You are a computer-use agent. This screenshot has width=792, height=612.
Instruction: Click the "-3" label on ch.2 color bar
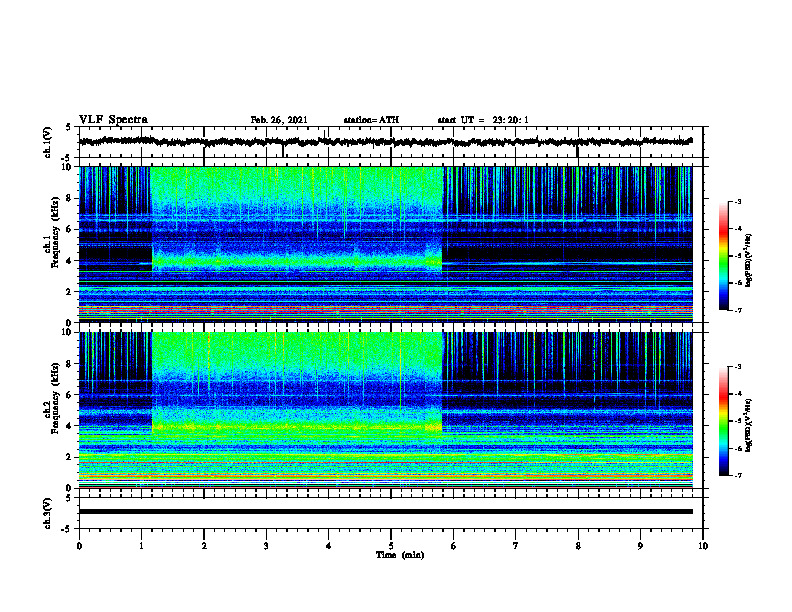click(738, 367)
